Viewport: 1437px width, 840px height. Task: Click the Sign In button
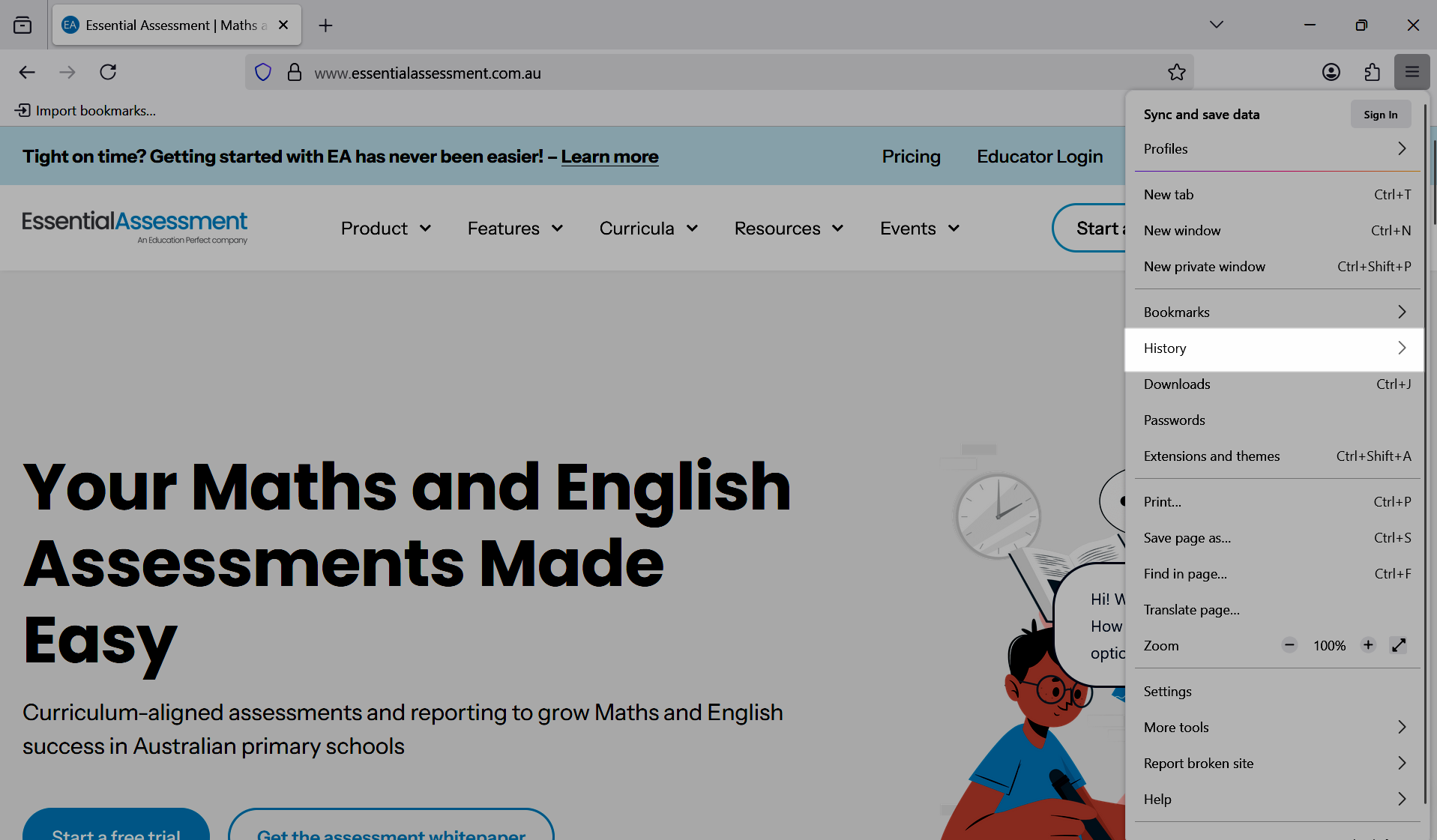1381,115
